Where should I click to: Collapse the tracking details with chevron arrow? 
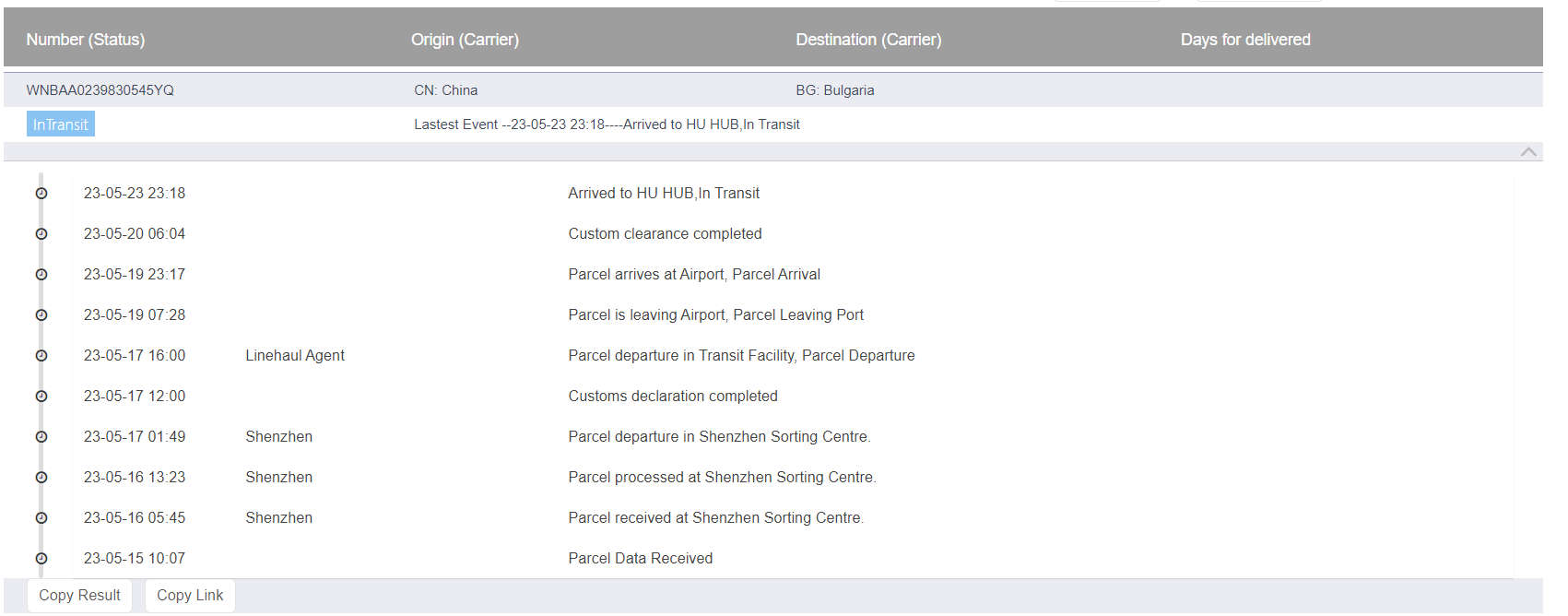1528,152
